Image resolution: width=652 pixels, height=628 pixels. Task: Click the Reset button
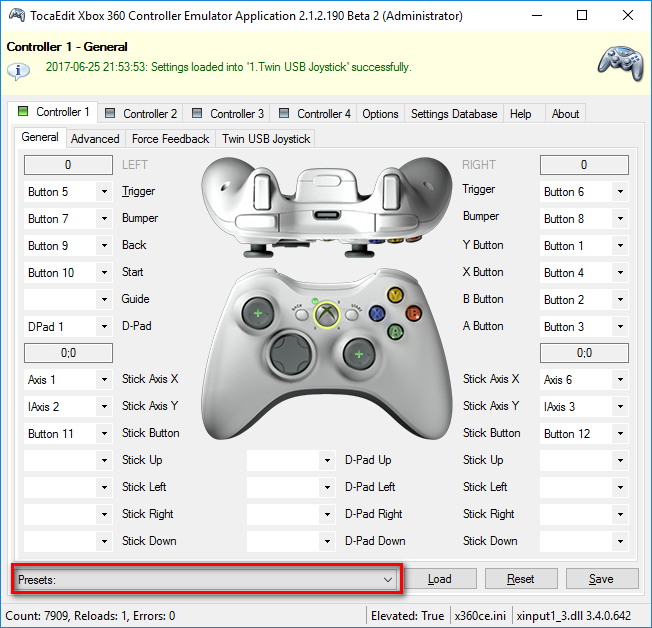point(521,579)
